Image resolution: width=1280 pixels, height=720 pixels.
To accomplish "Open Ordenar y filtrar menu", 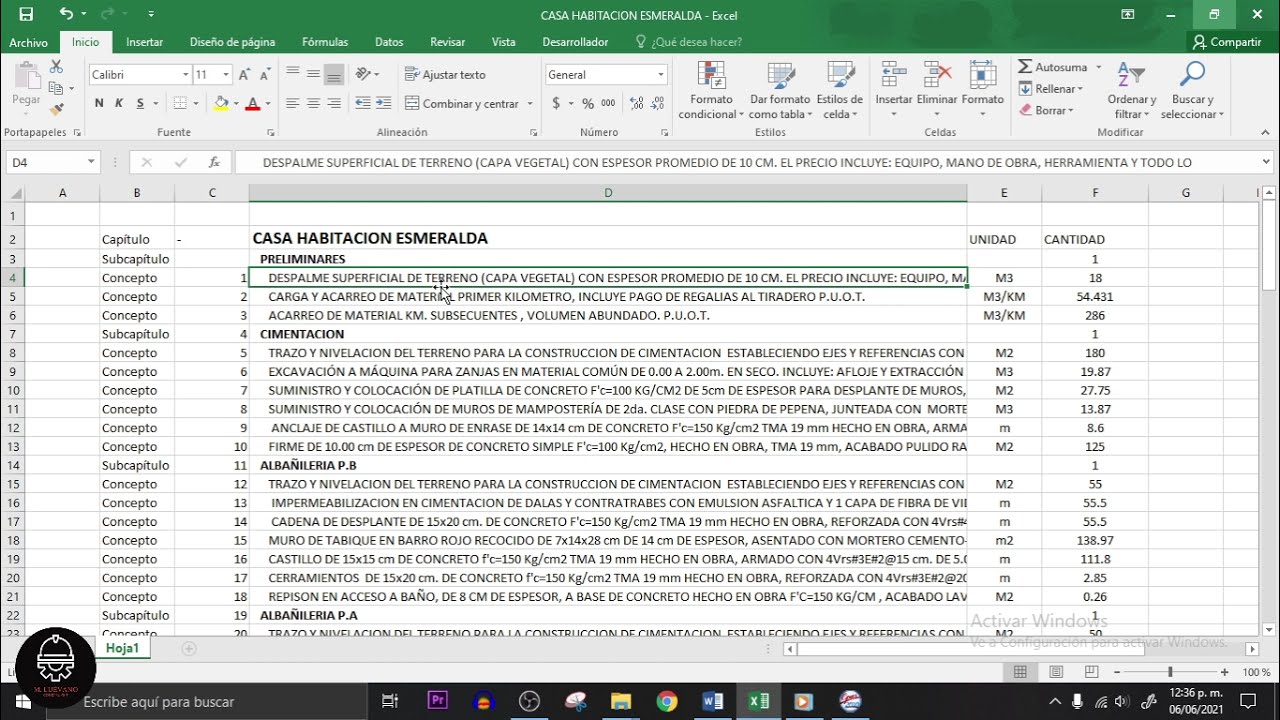I will 1131,90.
